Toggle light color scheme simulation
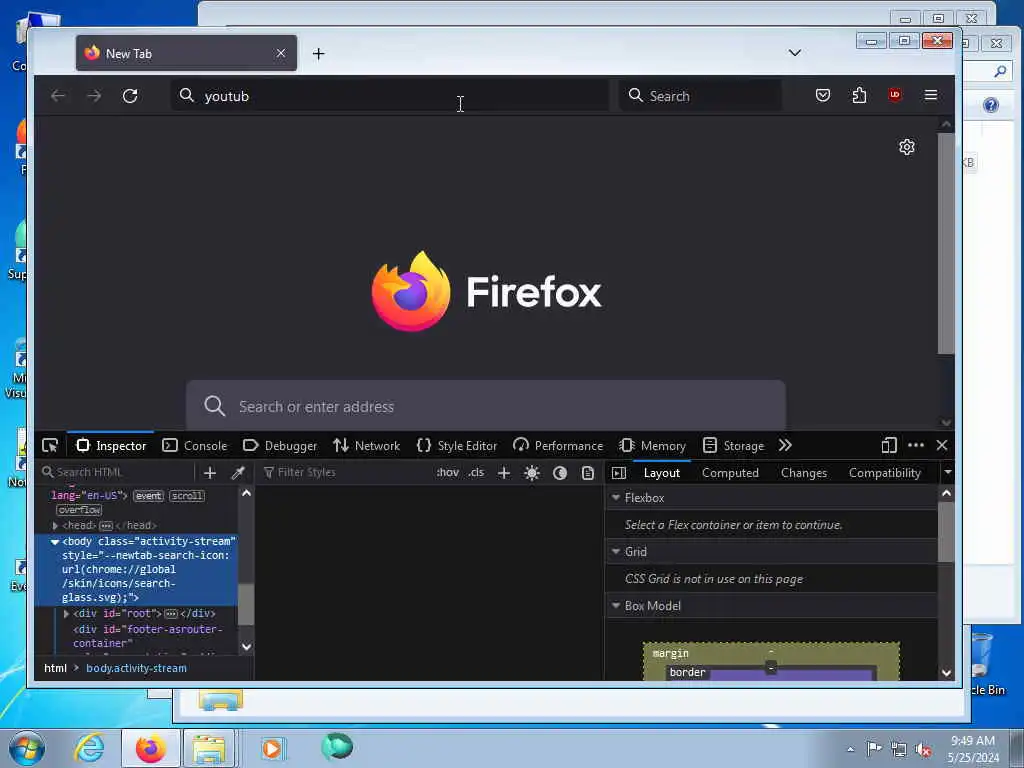 point(532,473)
